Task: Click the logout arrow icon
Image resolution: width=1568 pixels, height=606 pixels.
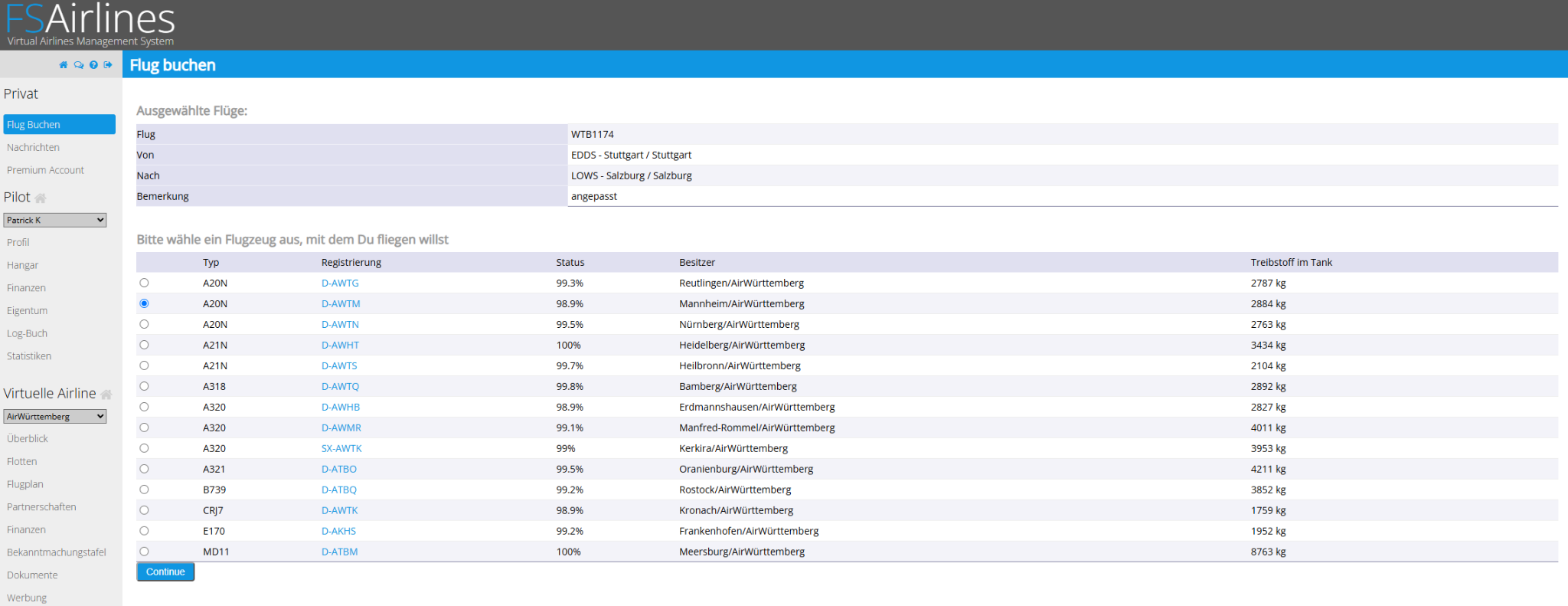Action: coord(108,65)
